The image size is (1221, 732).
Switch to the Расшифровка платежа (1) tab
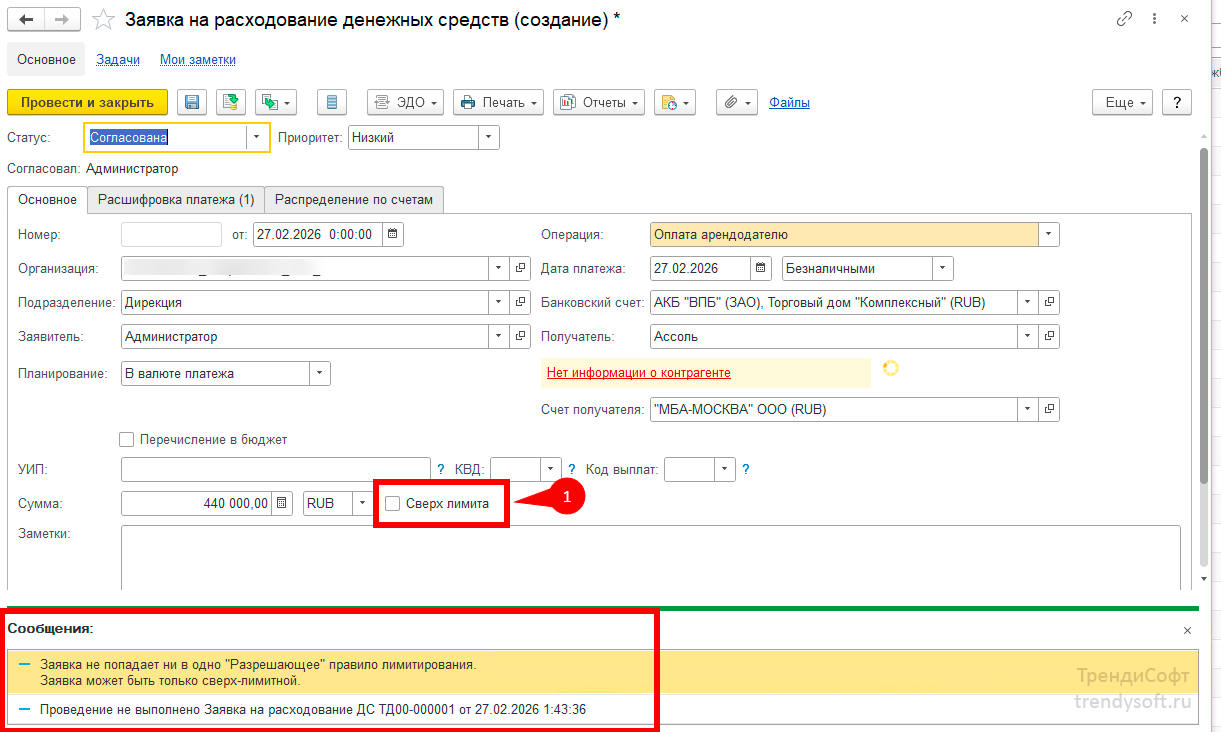pyautogui.click(x=176, y=199)
